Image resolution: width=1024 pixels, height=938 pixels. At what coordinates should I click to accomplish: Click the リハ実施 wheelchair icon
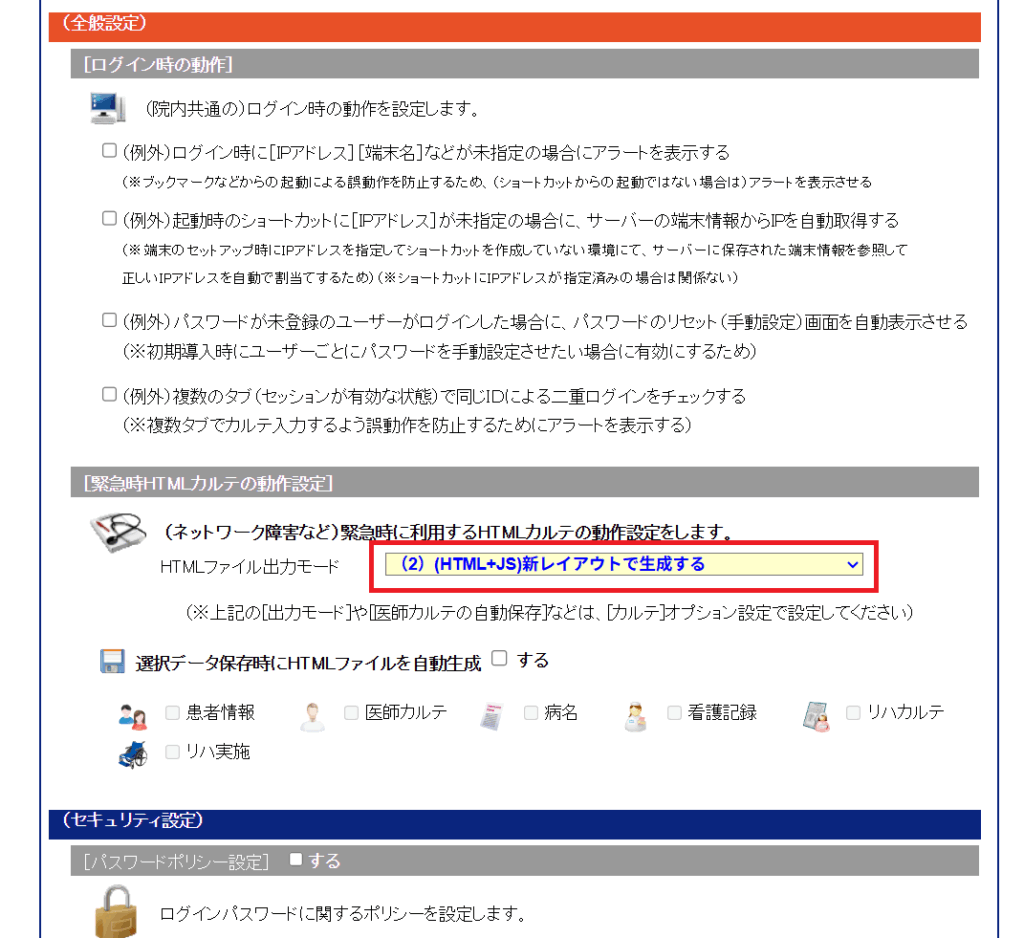click(x=132, y=753)
